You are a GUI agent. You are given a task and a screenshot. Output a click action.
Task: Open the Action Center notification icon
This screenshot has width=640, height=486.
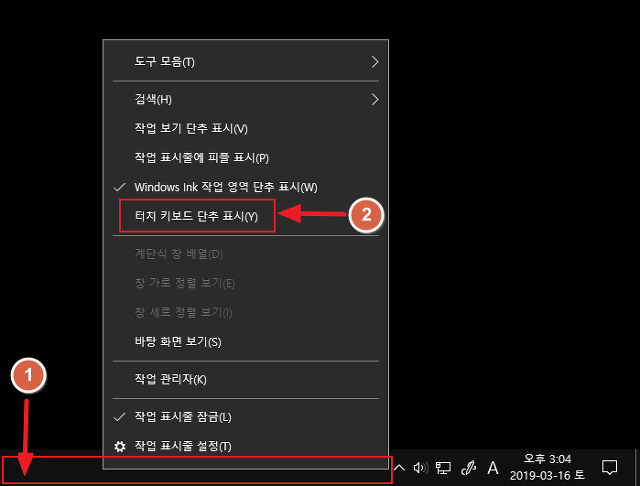pyautogui.click(x=609, y=468)
